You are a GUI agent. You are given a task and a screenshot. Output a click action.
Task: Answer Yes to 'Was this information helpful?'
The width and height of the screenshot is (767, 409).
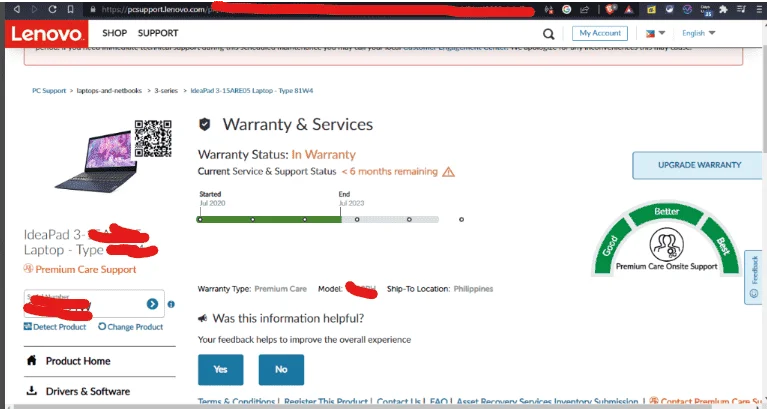221,369
